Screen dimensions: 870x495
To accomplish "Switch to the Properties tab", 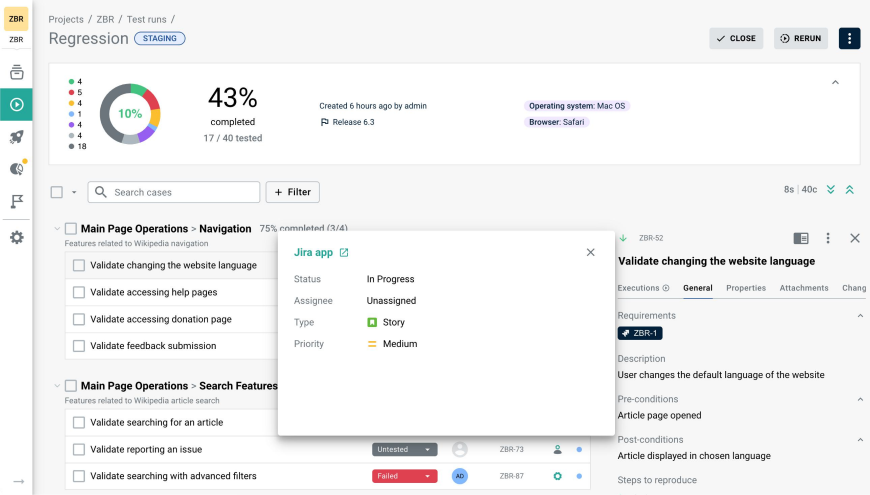I will (x=746, y=288).
